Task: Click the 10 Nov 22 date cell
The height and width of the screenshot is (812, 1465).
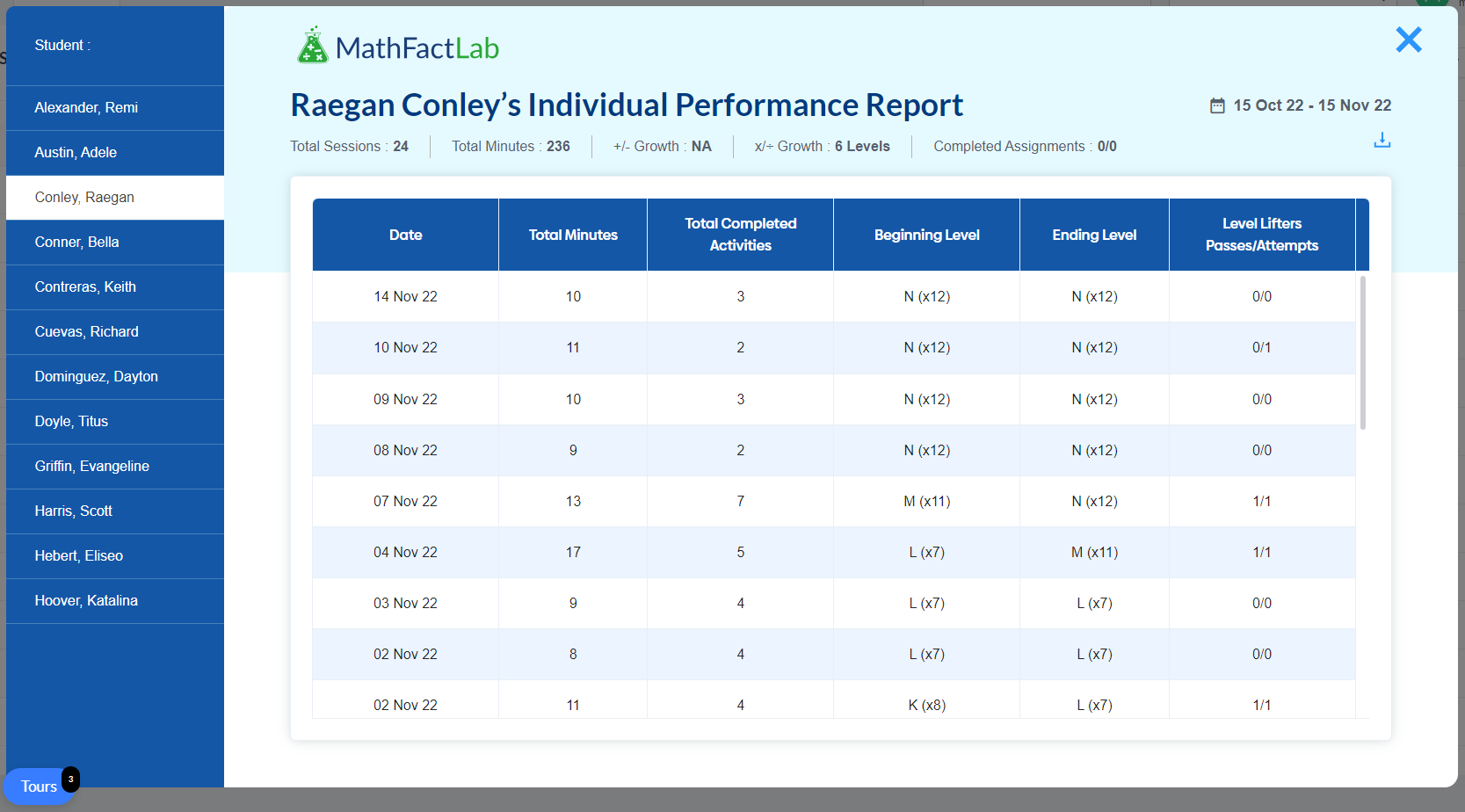Action: click(406, 348)
